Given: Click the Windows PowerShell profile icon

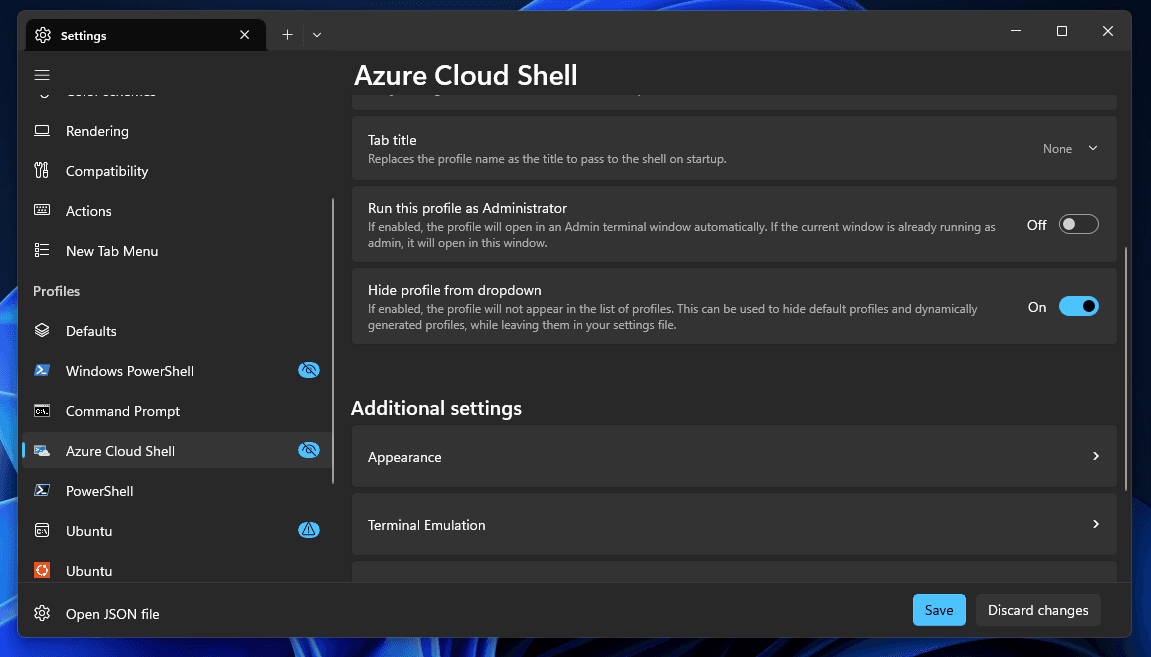Looking at the screenshot, I should coord(42,370).
